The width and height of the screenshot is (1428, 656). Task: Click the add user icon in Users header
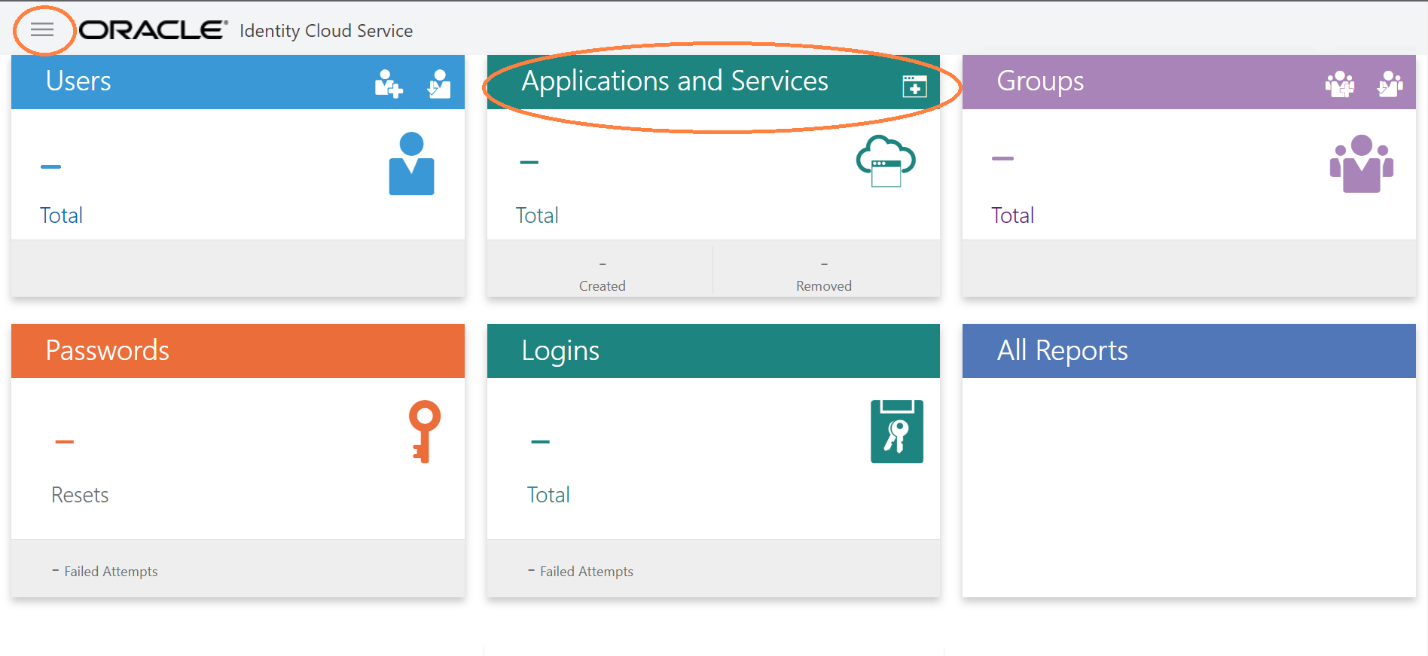tap(389, 83)
